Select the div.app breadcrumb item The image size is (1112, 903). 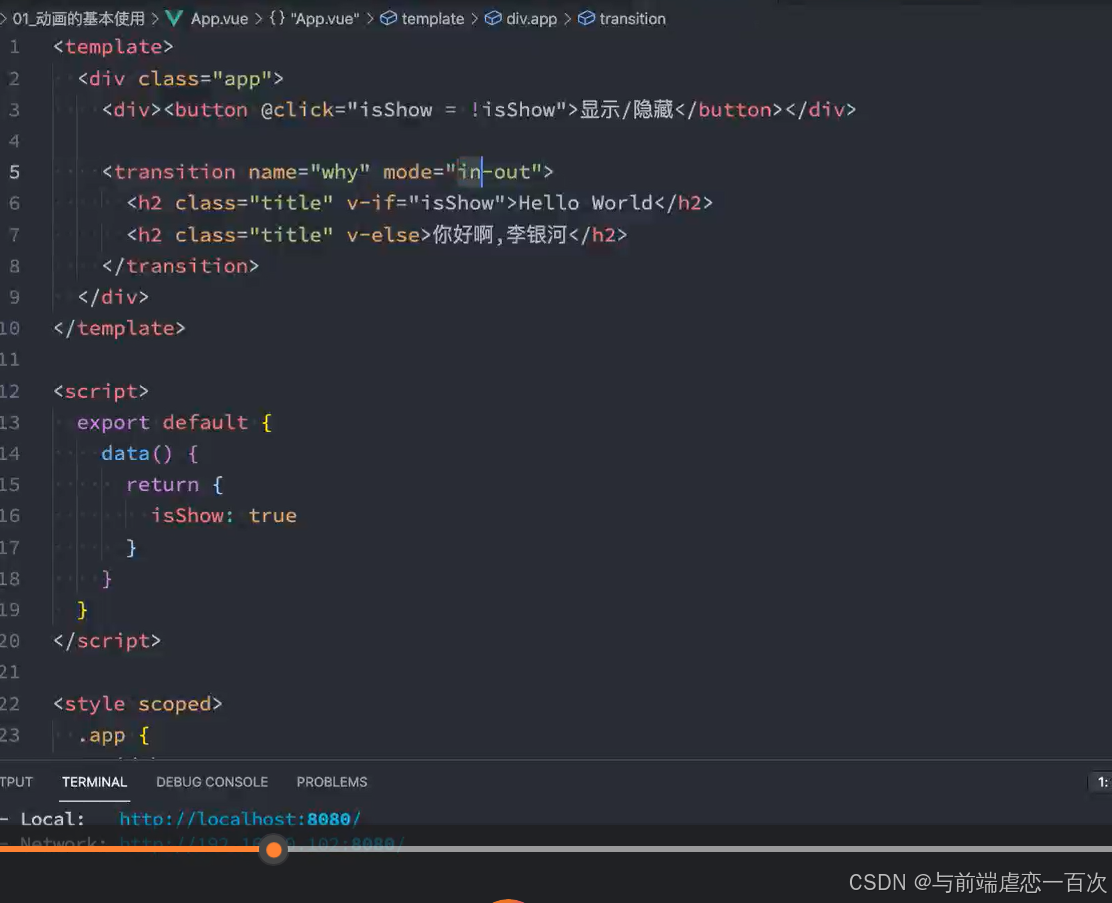click(x=521, y=18)
